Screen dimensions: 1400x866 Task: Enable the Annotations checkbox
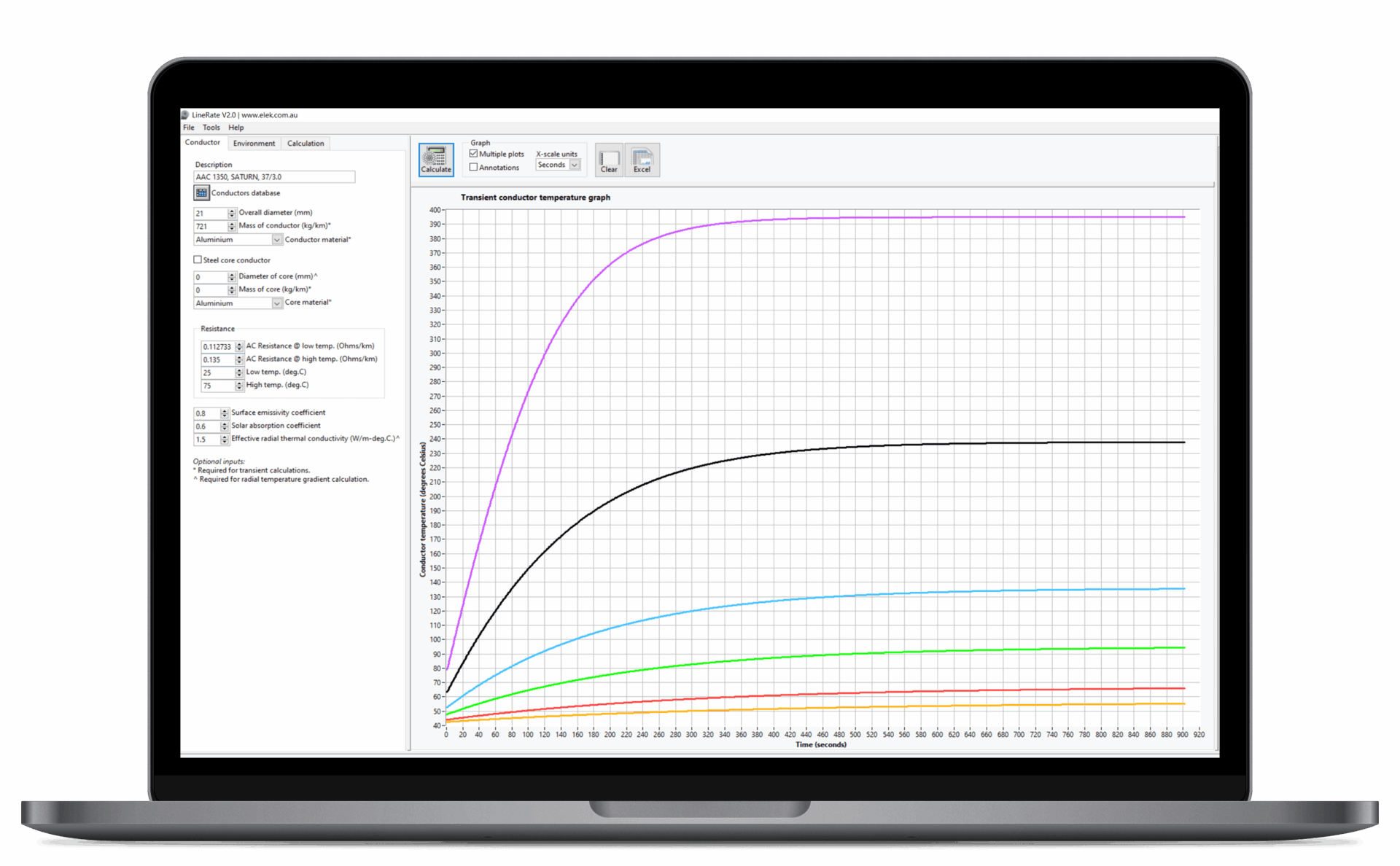pos(474,167)
